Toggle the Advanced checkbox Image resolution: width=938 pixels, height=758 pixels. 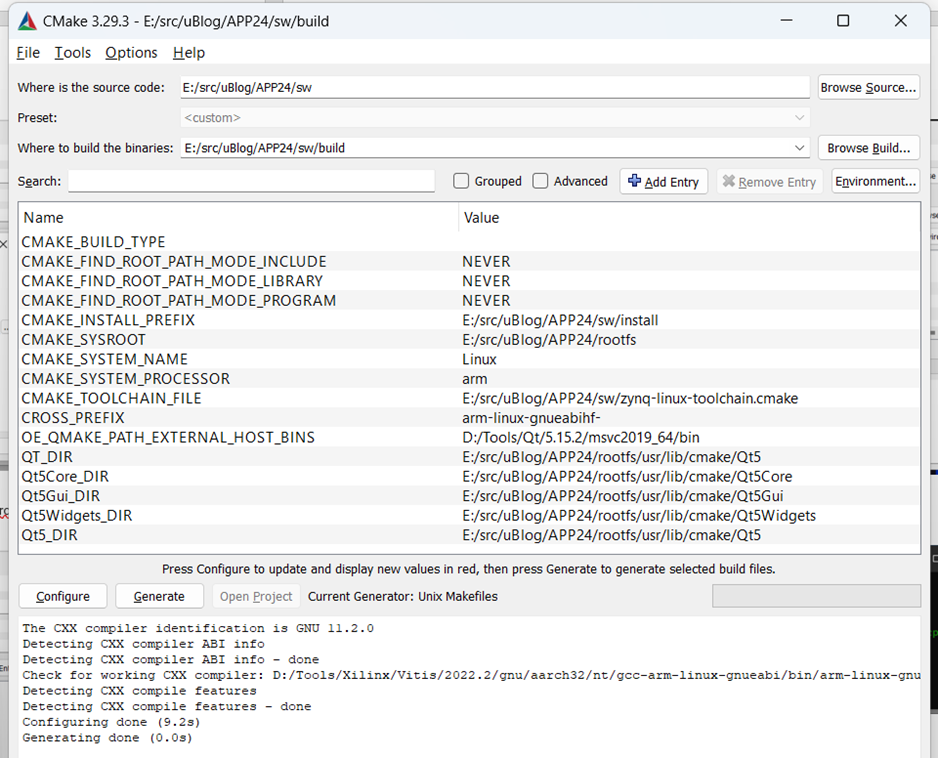540,181
